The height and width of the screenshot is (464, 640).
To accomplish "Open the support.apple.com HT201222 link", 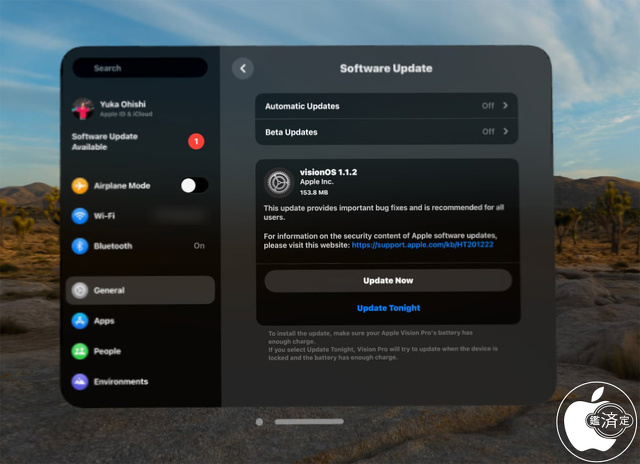I will (422, 245).
